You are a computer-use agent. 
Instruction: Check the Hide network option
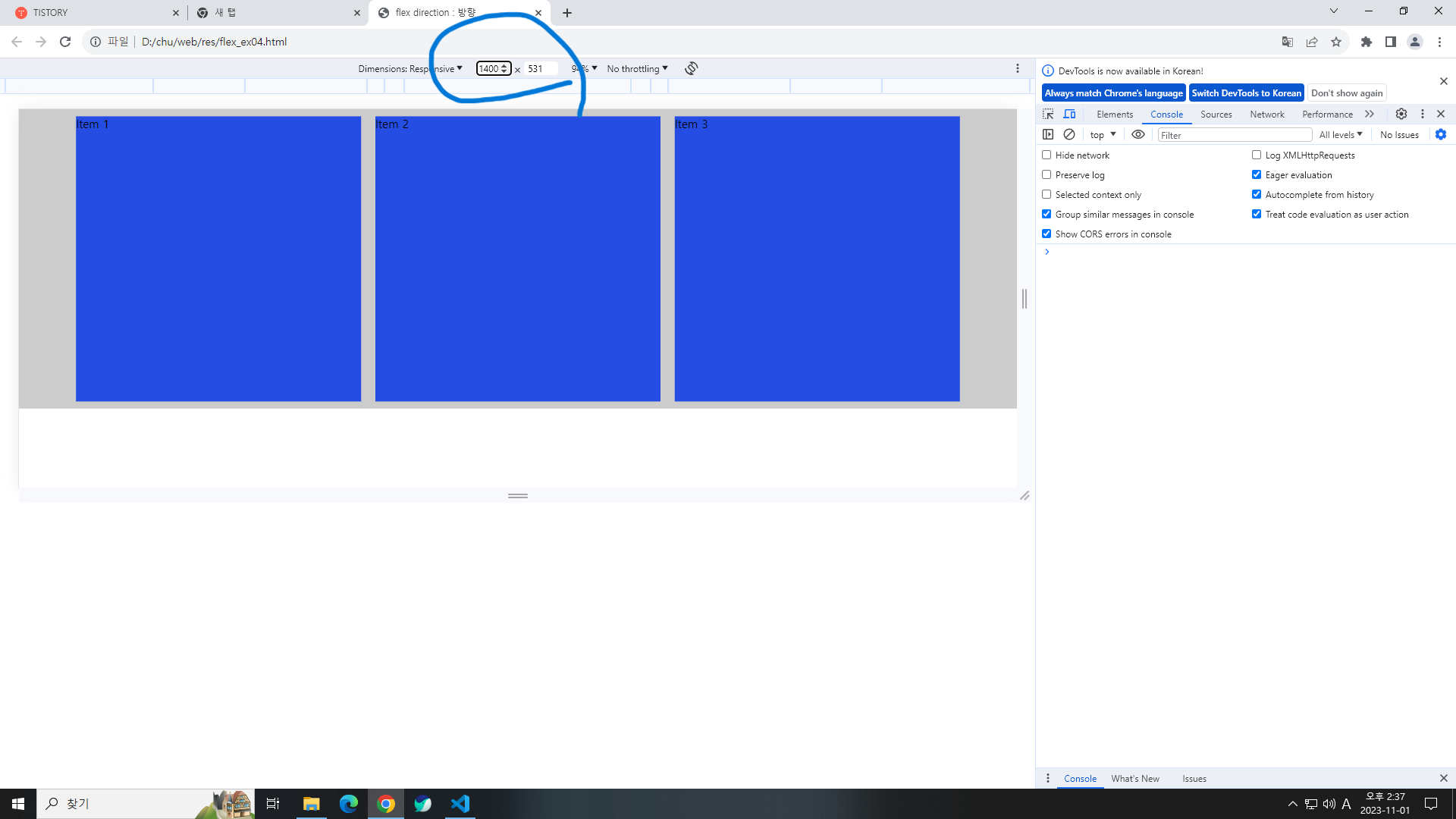(x=1046, y=155)
